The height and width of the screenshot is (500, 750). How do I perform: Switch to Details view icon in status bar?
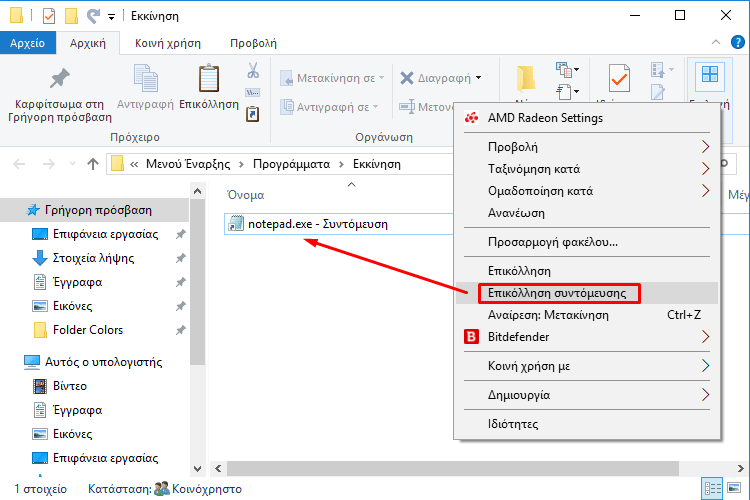[x=712, y=489]
